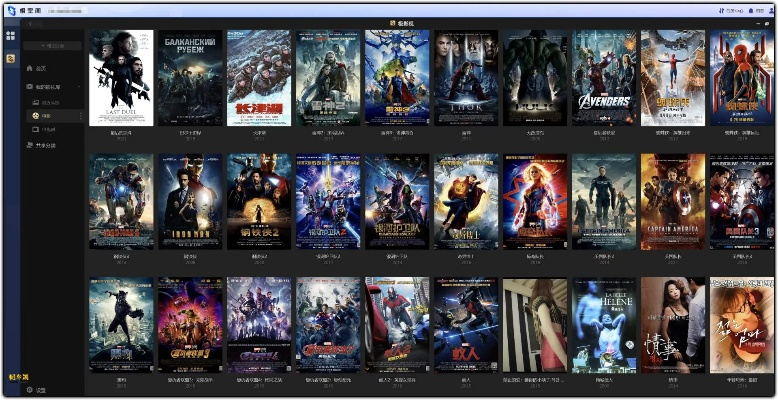
Task: Open the Hulk movie poster
Action: (535, 78)
